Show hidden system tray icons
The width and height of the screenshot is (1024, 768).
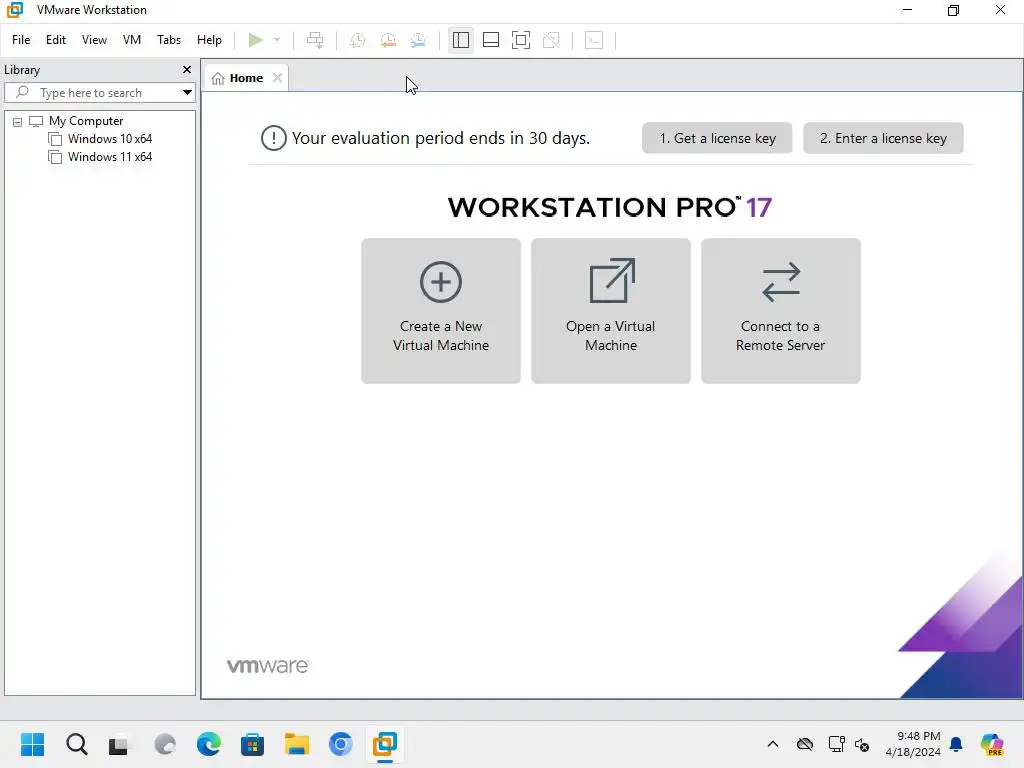click(773, 744)
